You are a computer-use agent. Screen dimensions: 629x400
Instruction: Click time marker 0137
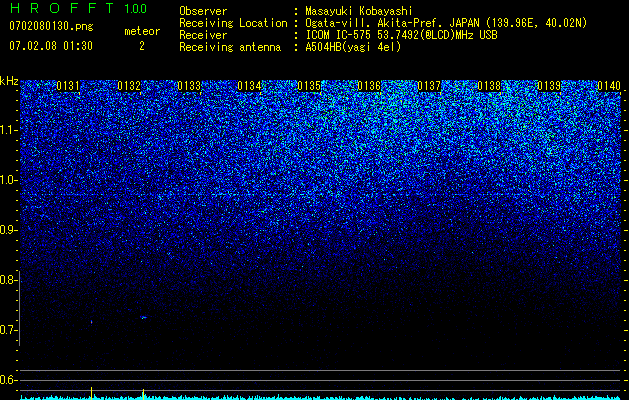pyautogui.click(x=429, y=86)
